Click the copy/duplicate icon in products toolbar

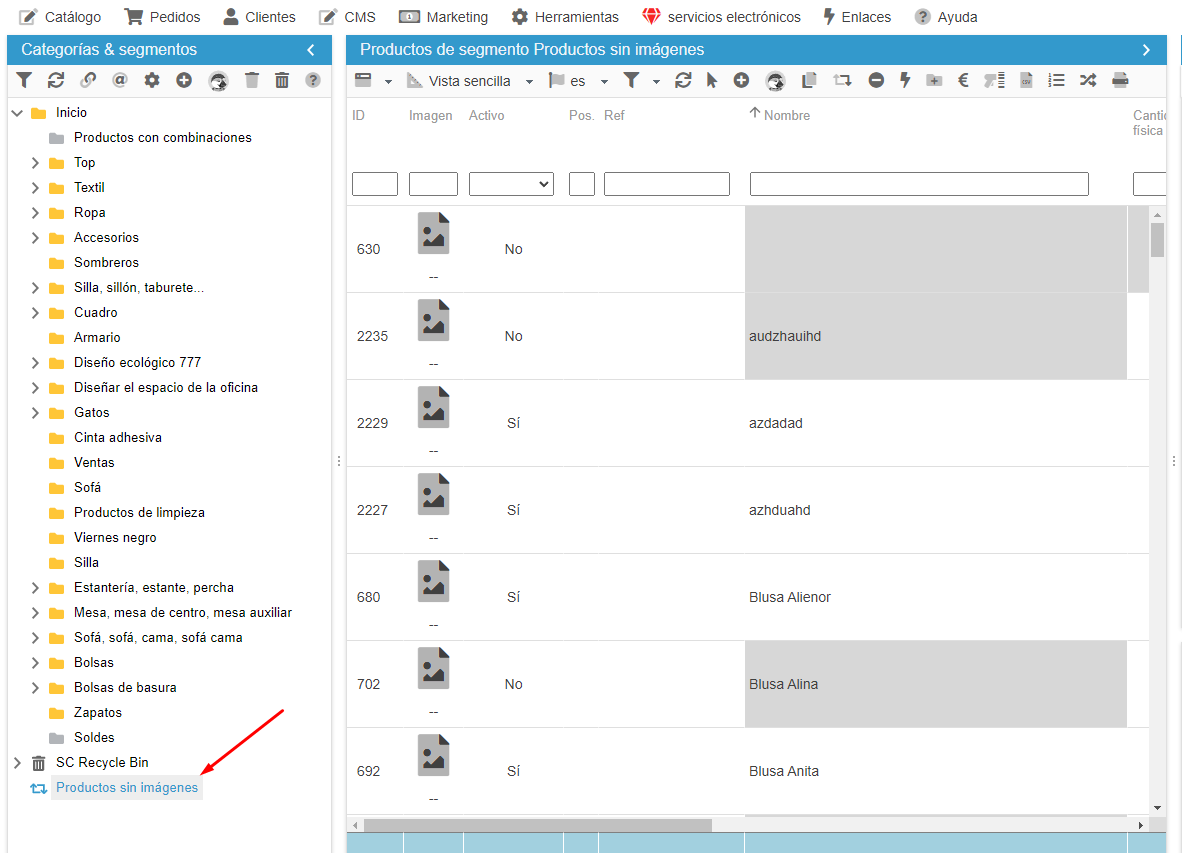click(810, 81)
